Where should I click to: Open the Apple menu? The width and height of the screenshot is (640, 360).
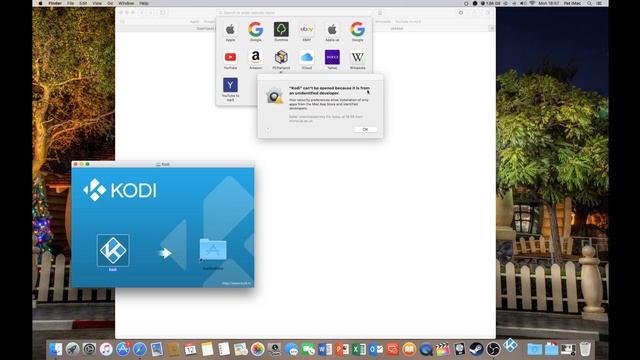(x=40, y=3)
